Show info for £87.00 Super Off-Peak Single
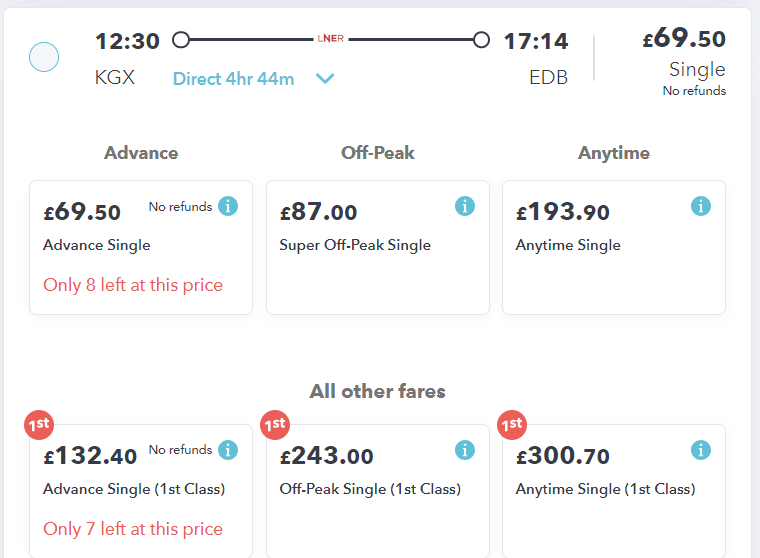 pyautogui.click(x=464, y=206)
